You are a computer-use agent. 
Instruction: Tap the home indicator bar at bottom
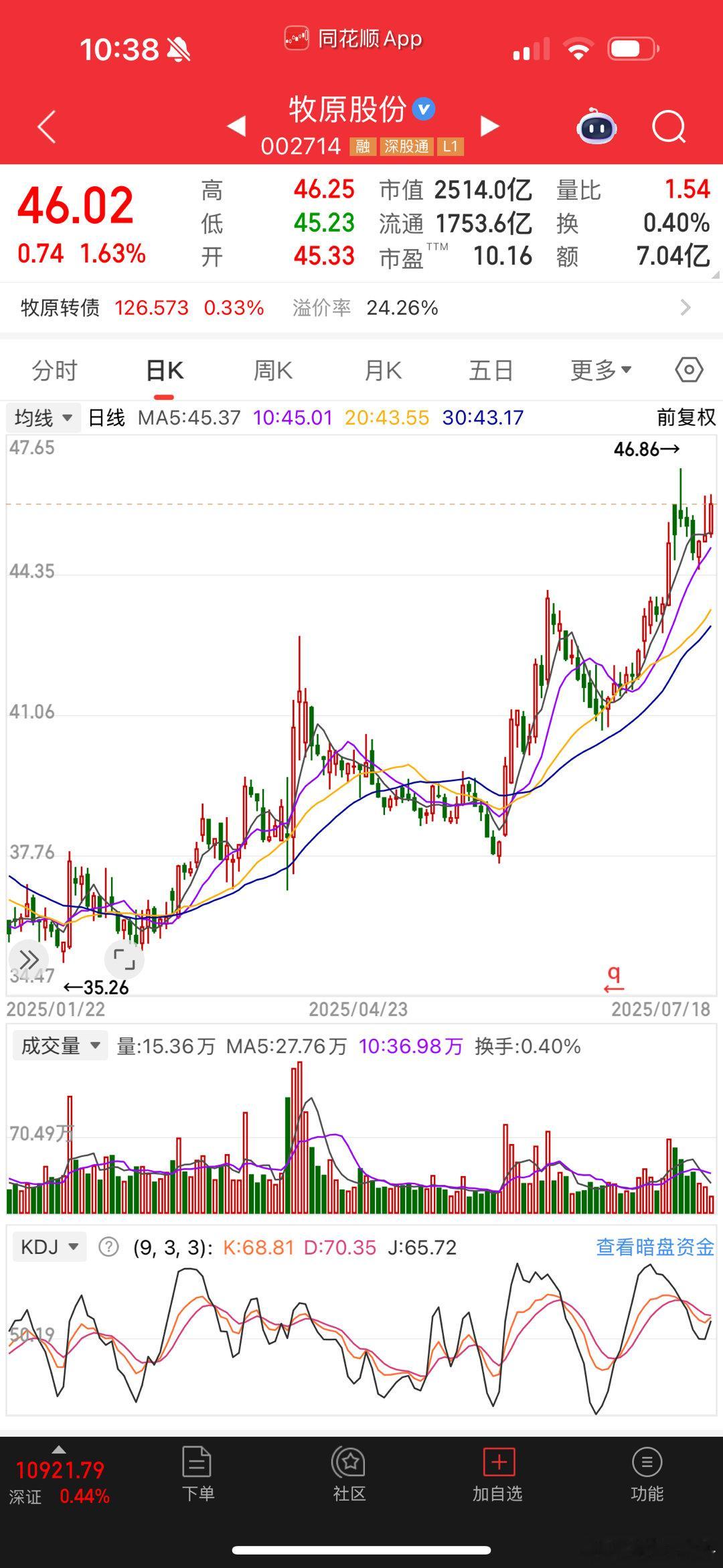(361, 1550)
